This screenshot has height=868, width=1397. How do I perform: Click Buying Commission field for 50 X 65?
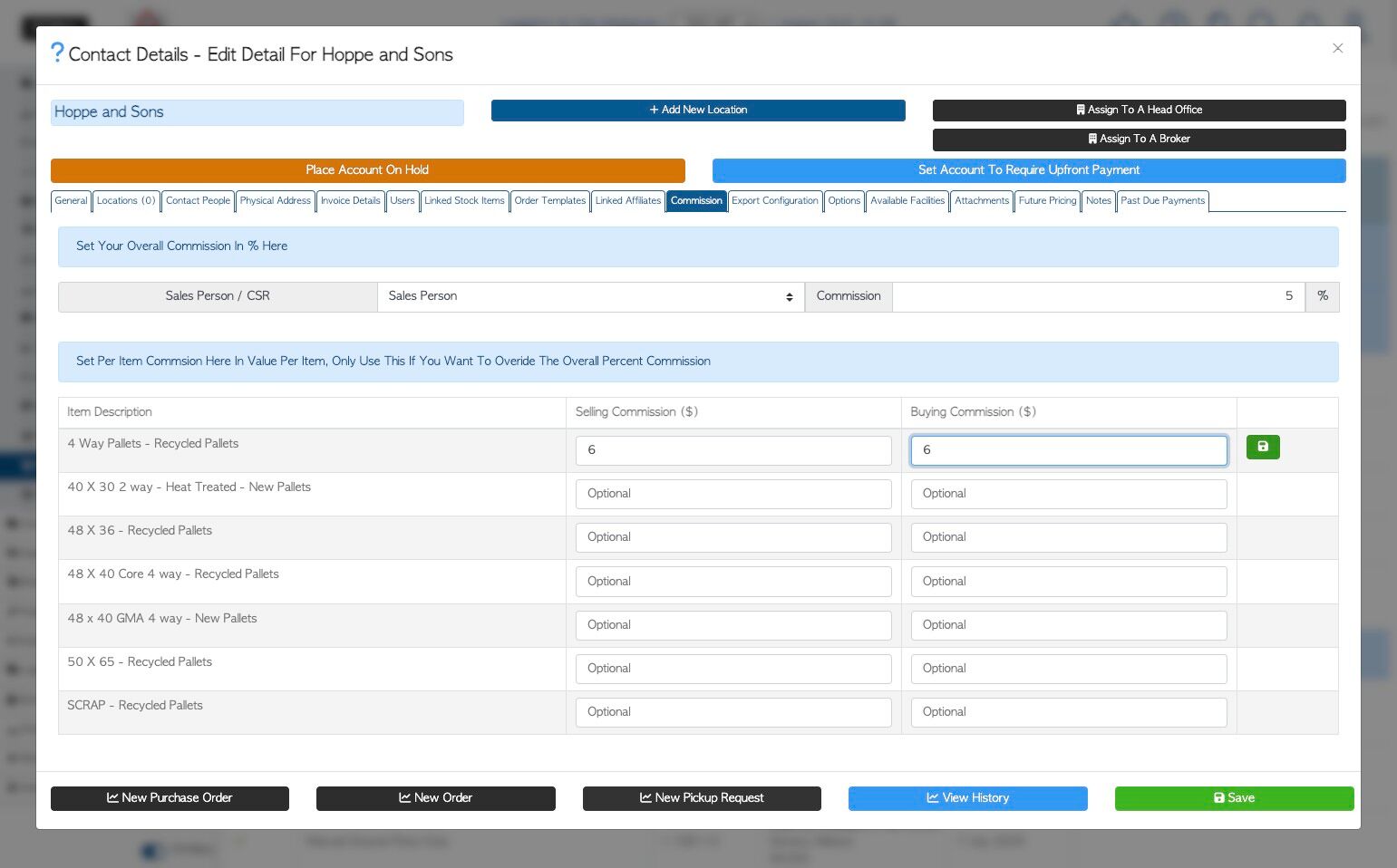pyautogui.click(x=1069, y=669)
